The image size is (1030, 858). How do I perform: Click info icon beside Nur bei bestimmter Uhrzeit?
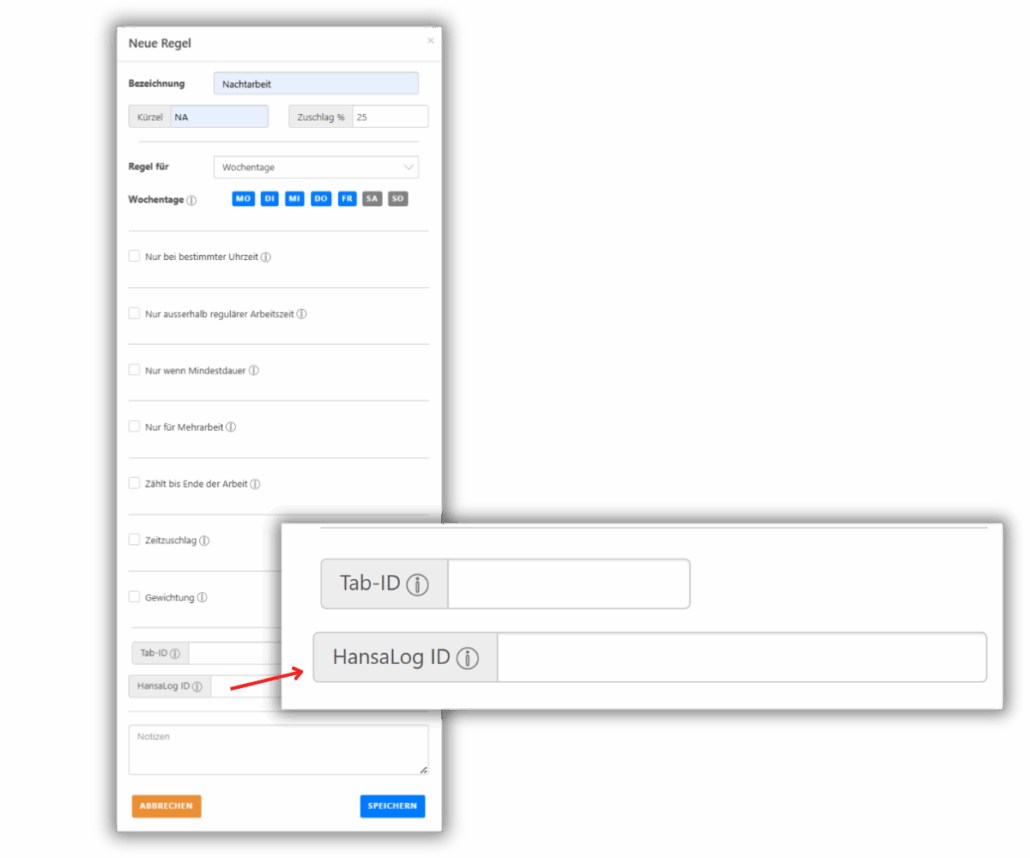[266, 257]
